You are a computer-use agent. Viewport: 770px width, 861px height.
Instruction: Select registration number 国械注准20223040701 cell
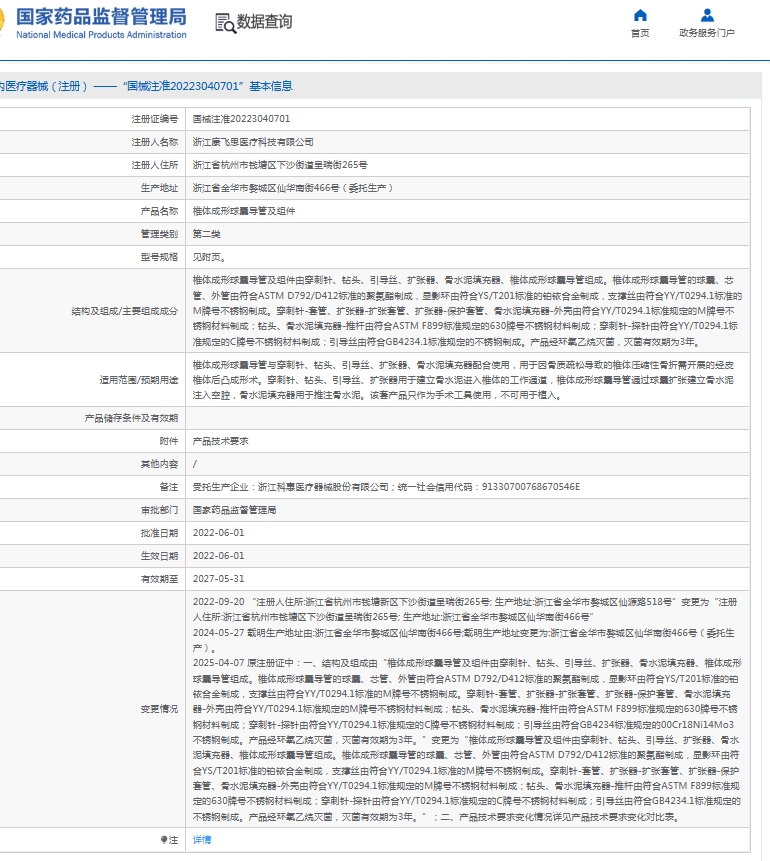coord(241,119)
